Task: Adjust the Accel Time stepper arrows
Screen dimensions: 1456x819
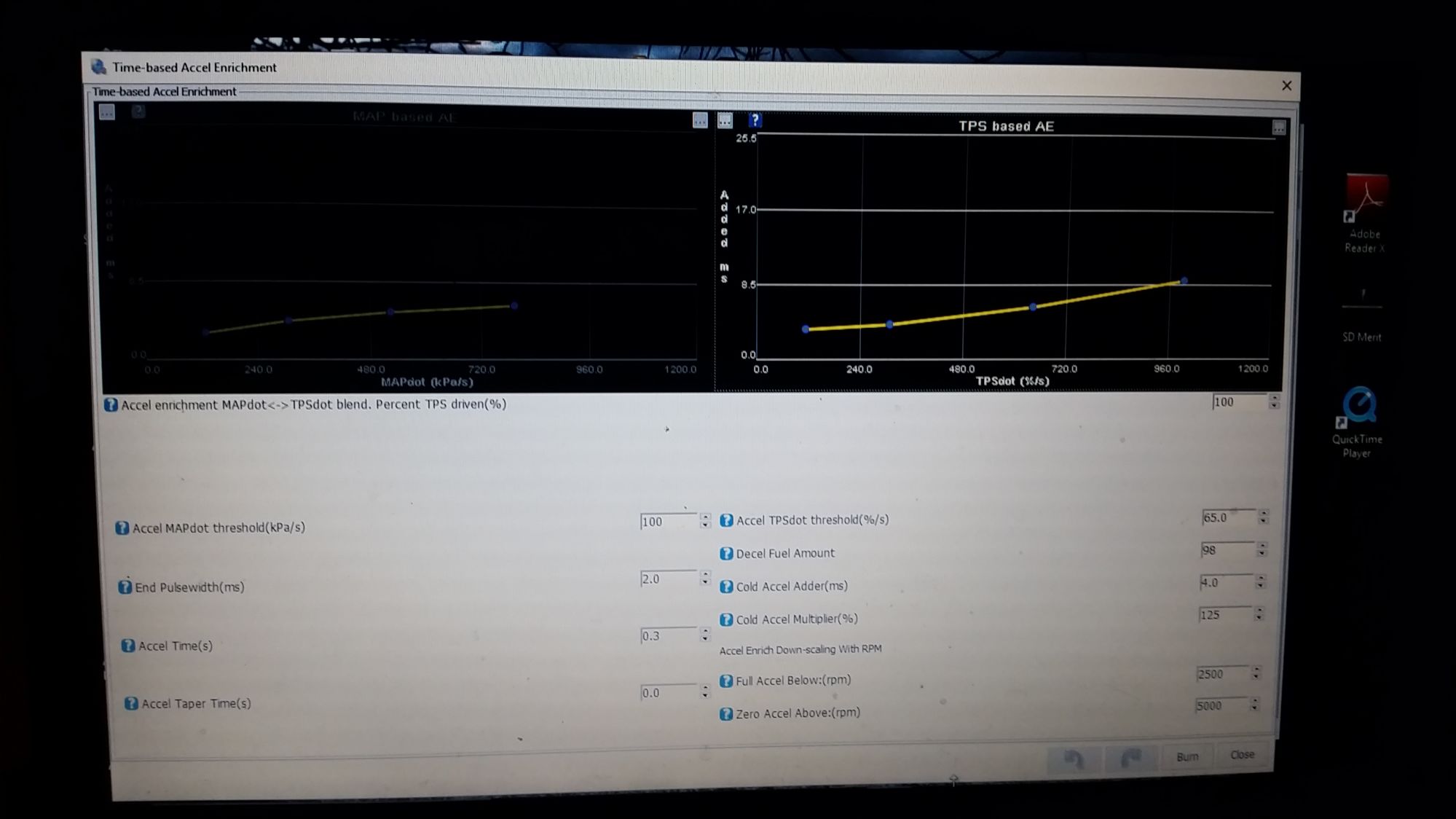Action: (705, 635)
